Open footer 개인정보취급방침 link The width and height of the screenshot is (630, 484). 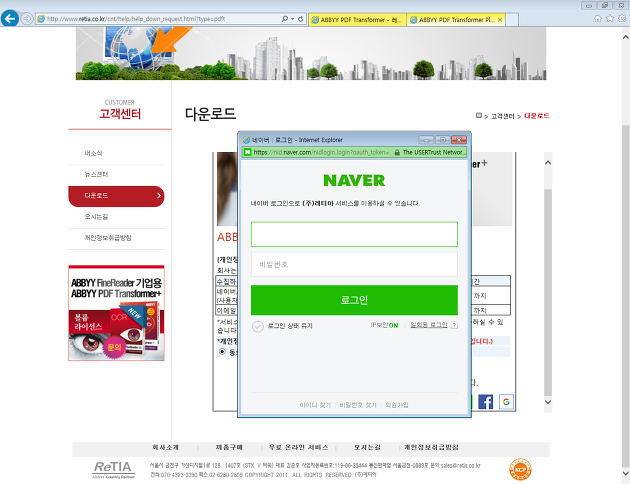[431, 447]
